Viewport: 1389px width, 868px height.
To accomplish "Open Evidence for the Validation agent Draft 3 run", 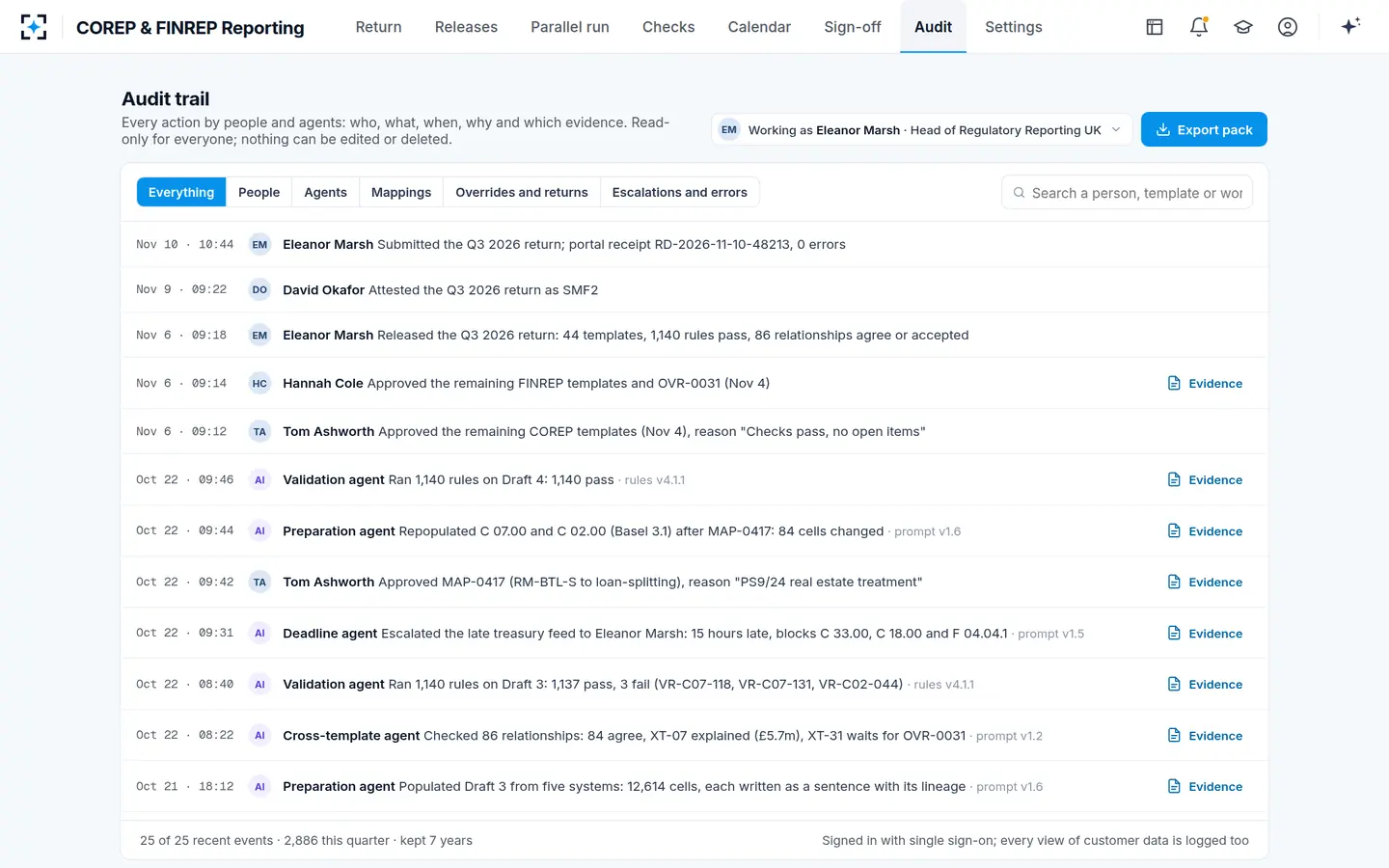I will [1205, 685].
